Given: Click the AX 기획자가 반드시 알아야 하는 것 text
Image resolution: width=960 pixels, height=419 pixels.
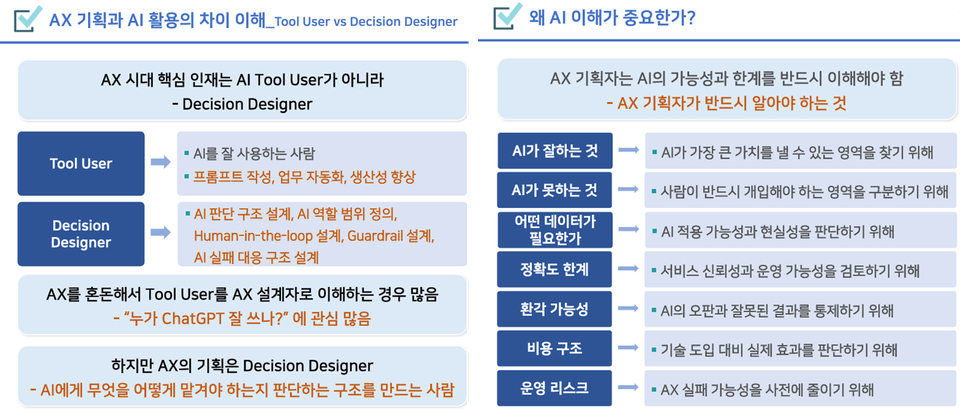Looking at the screenshot, I should click(x=726, y=102).
